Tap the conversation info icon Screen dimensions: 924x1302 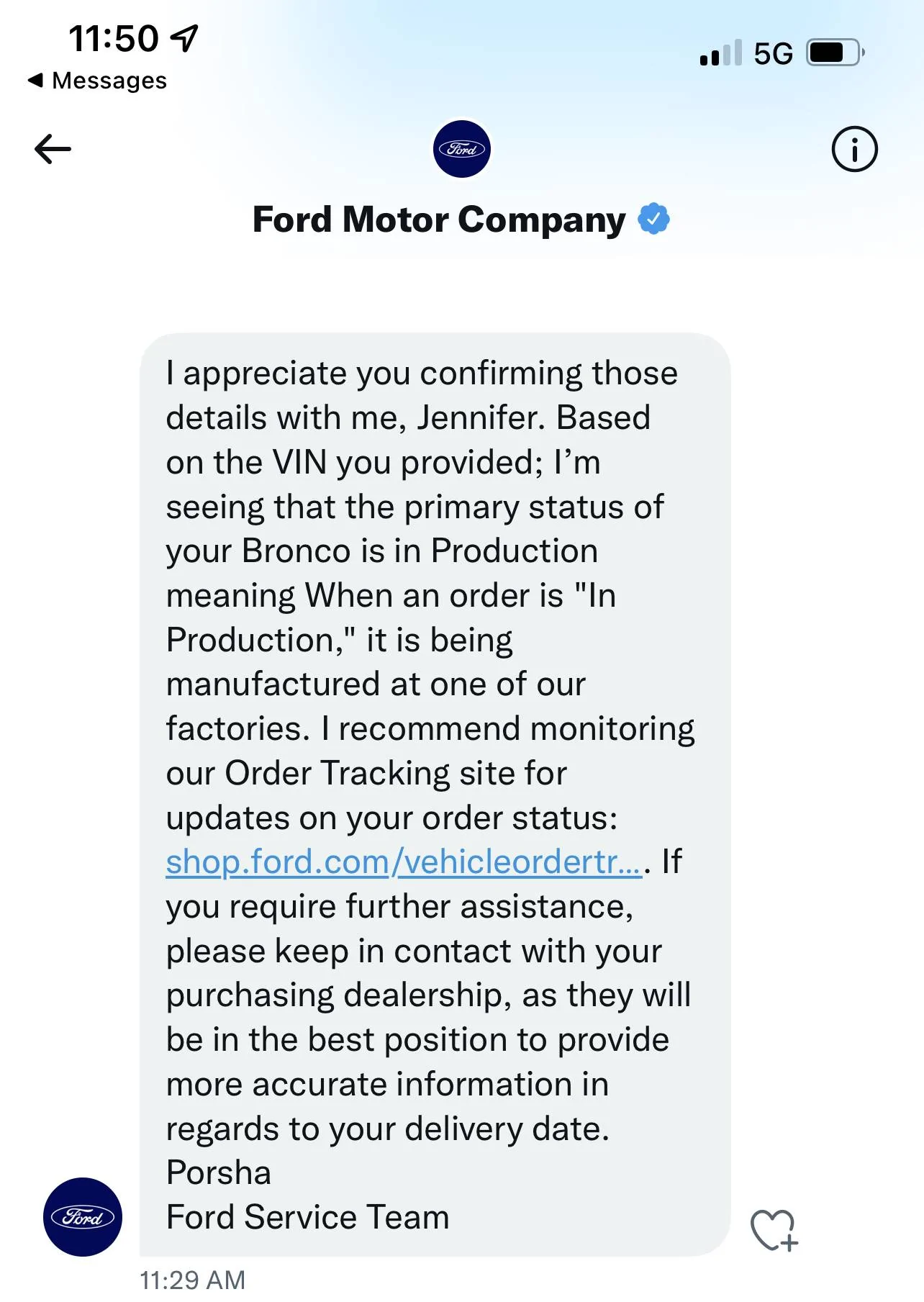pyautogui.click(x=855, y=149)
